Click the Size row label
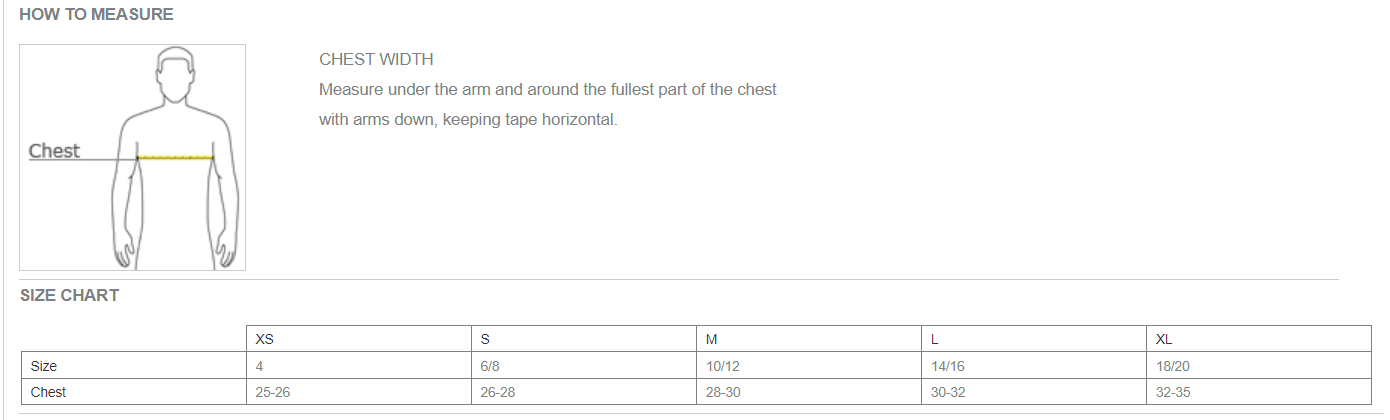Screen dimensions: 1390x420 (134, 366)
